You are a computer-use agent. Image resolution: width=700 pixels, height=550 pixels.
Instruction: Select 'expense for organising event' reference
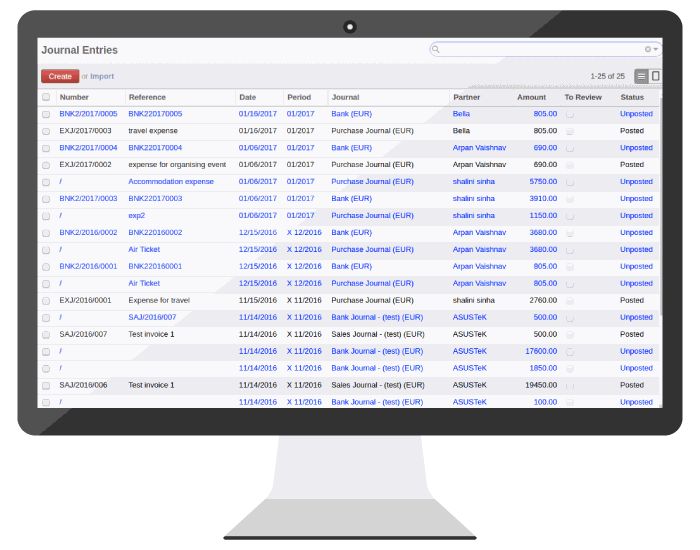177,165
